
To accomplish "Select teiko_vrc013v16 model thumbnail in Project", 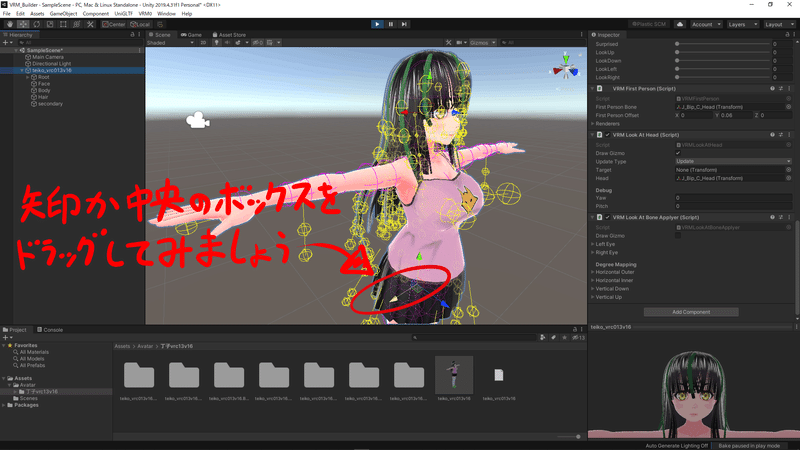I will pyautogui.click(x=454, y=375).
